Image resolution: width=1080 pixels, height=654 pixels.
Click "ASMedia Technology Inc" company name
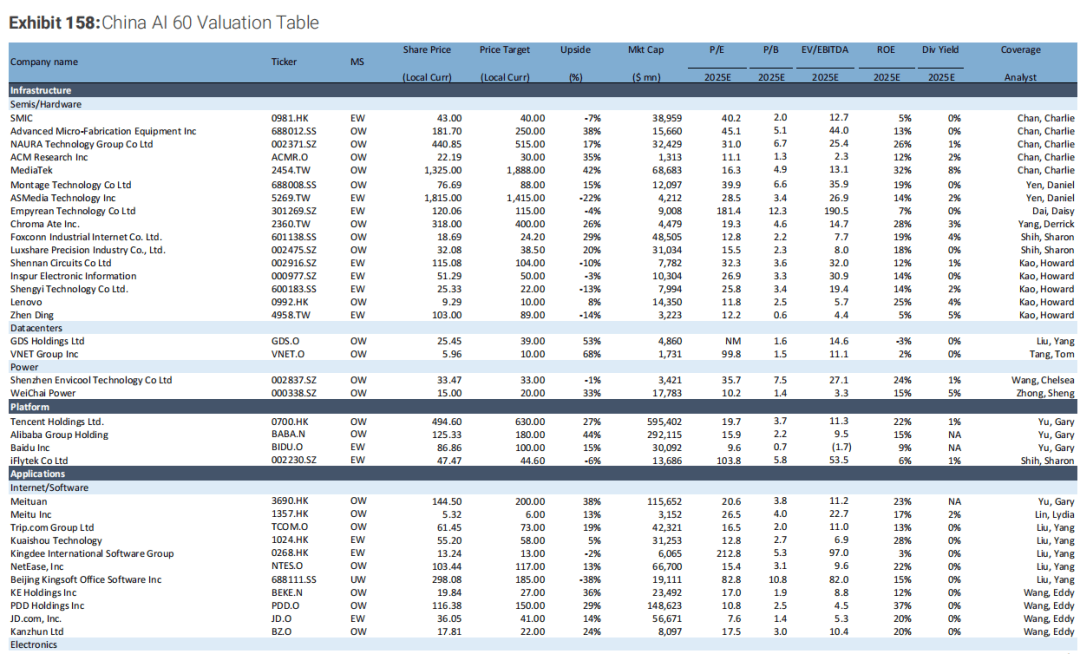pos(63,198)
